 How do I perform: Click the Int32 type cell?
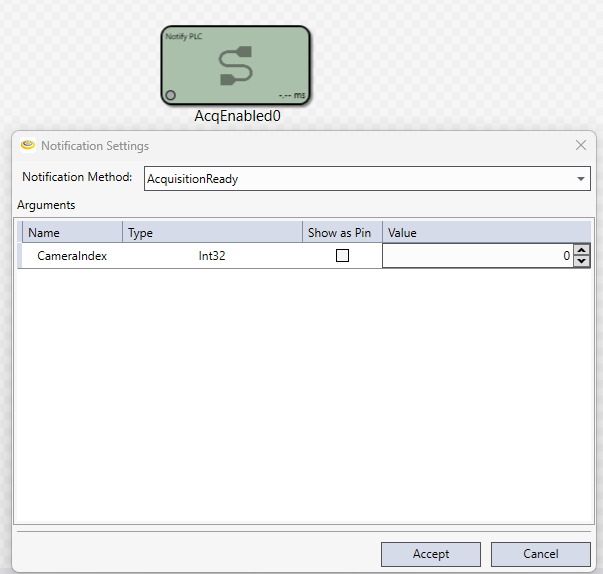[212, 256]
